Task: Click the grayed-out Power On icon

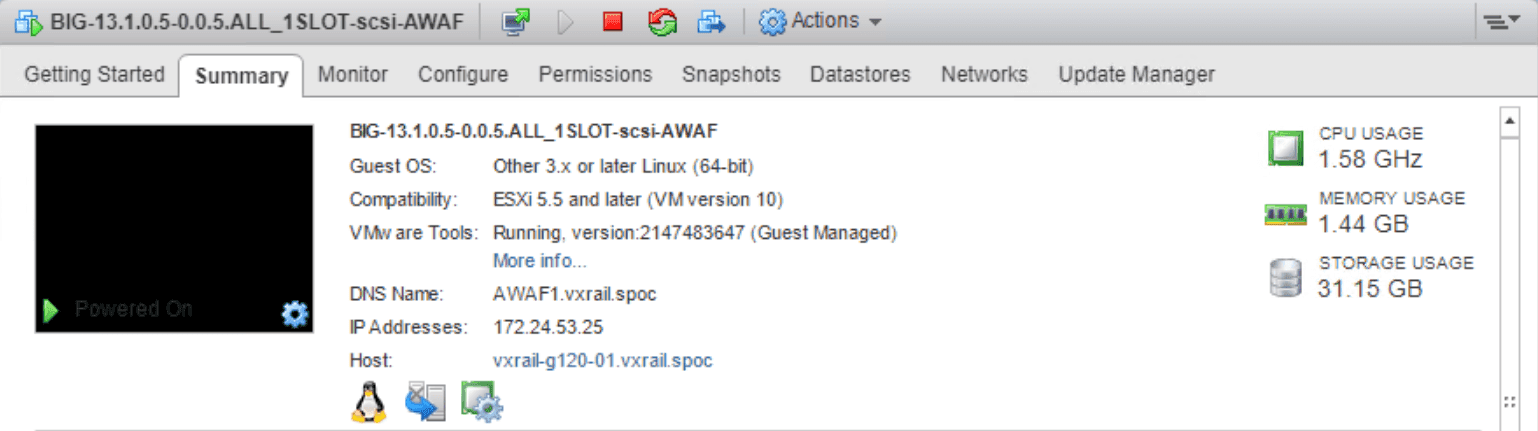Action: point(565,22)
